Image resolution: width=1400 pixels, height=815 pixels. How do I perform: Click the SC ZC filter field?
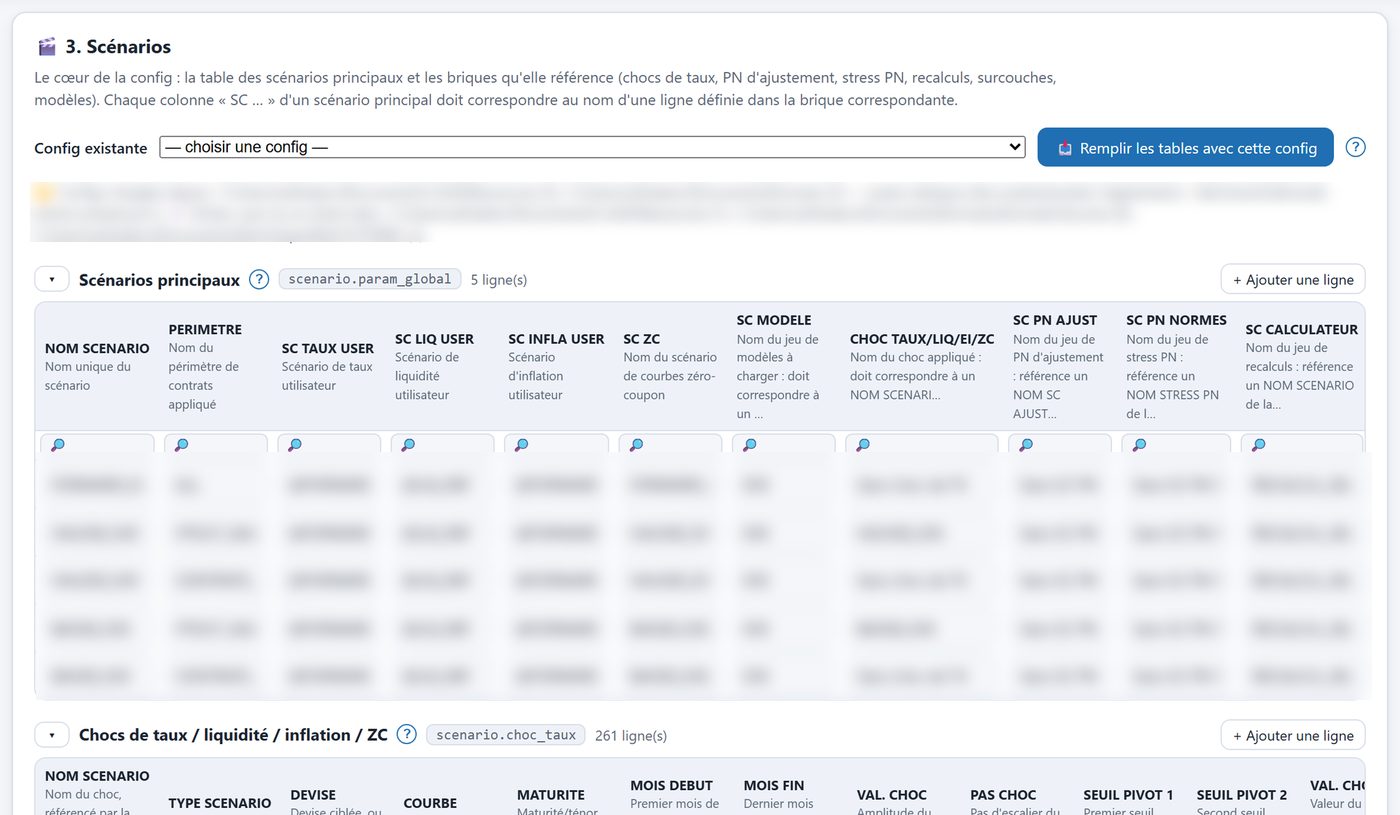[670, 444]
